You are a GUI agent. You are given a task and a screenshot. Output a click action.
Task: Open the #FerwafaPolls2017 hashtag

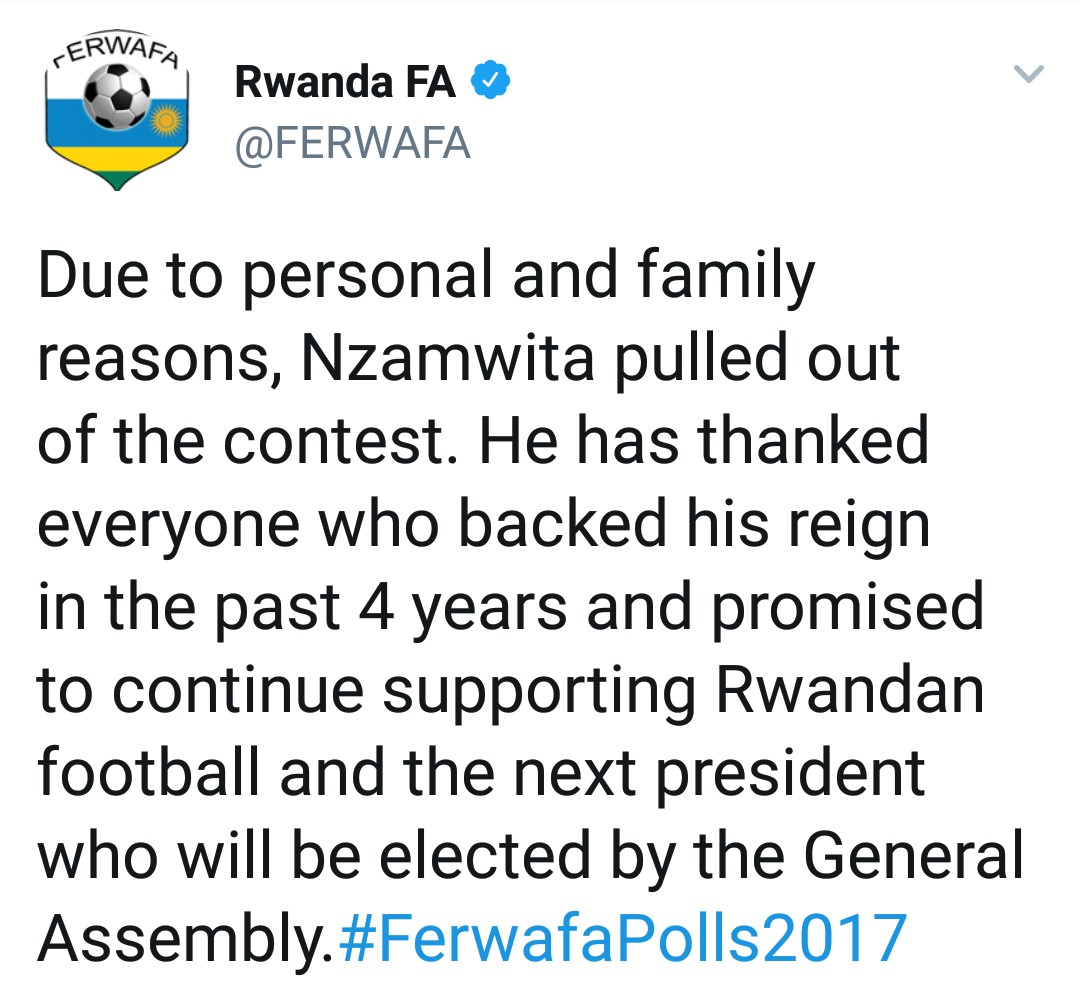pyautogui.click(x=622, y=938)
